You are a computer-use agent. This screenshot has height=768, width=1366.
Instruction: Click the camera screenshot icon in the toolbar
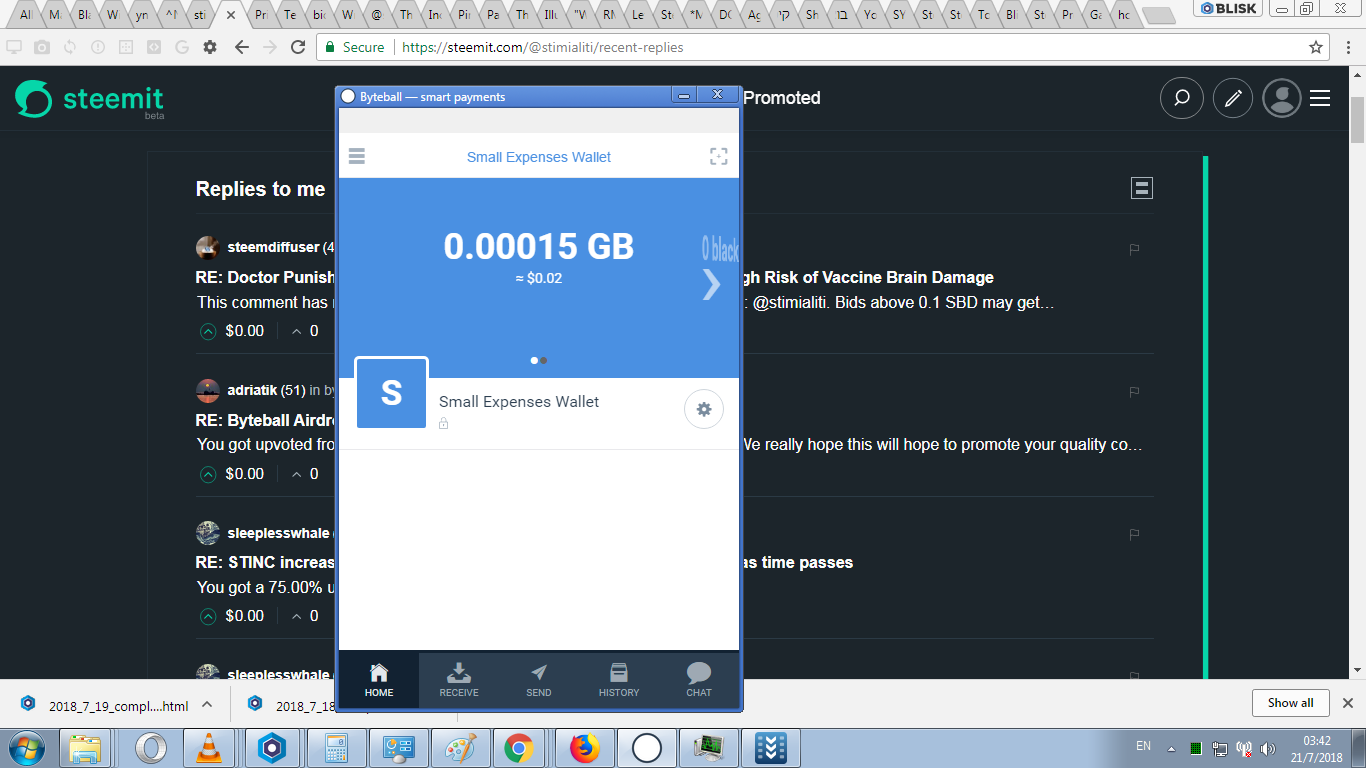click(42, 47)
